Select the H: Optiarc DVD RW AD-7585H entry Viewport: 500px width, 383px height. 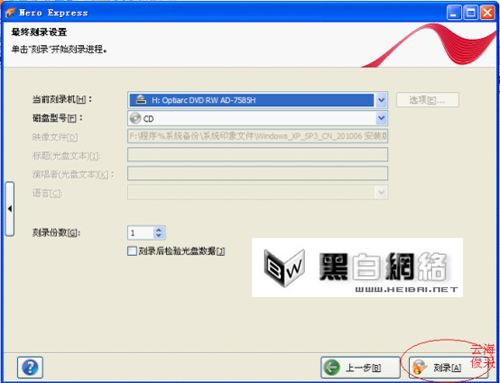tap(252, 100)
